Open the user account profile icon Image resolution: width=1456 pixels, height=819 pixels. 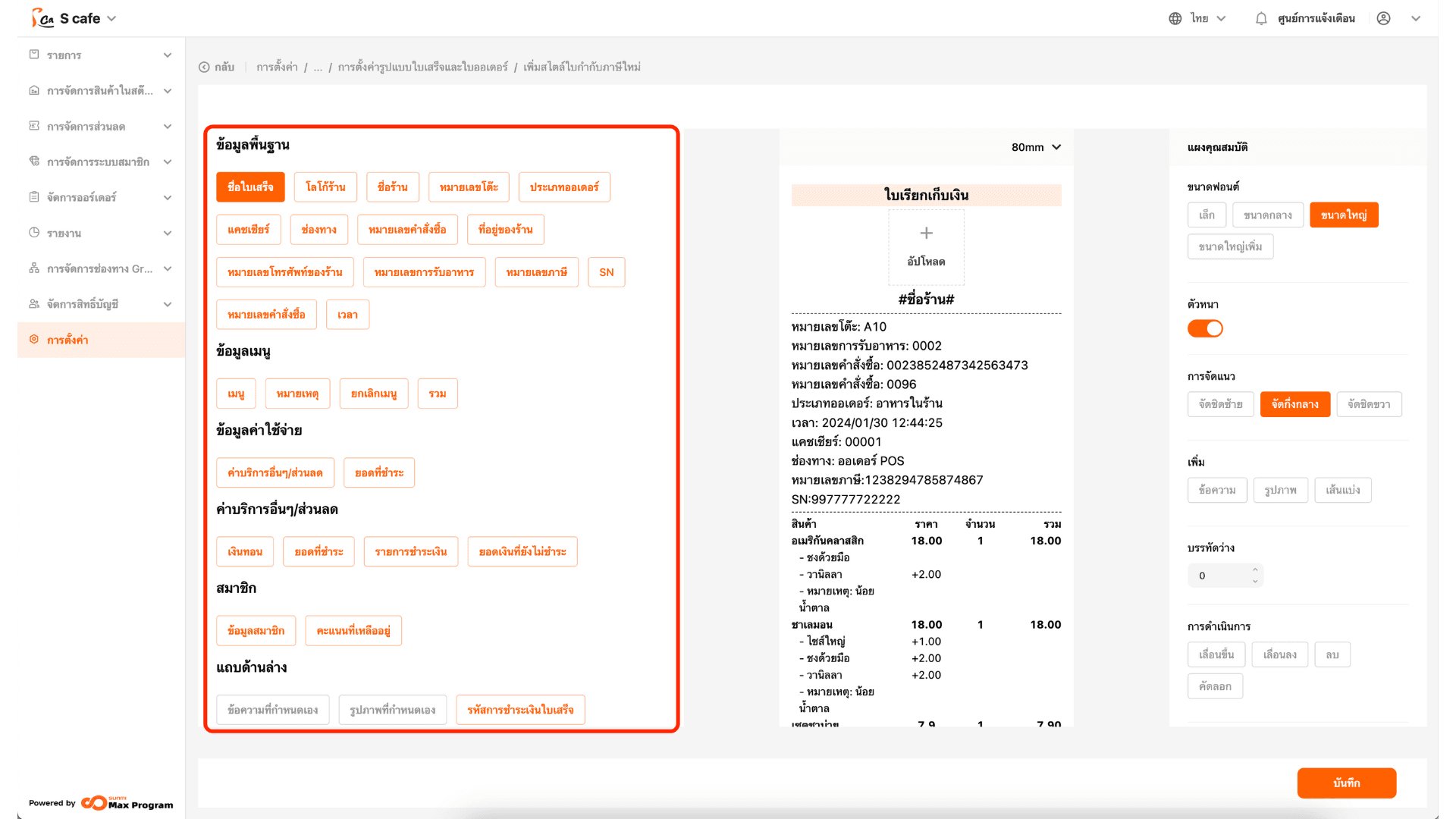(x=1383, y=18)
